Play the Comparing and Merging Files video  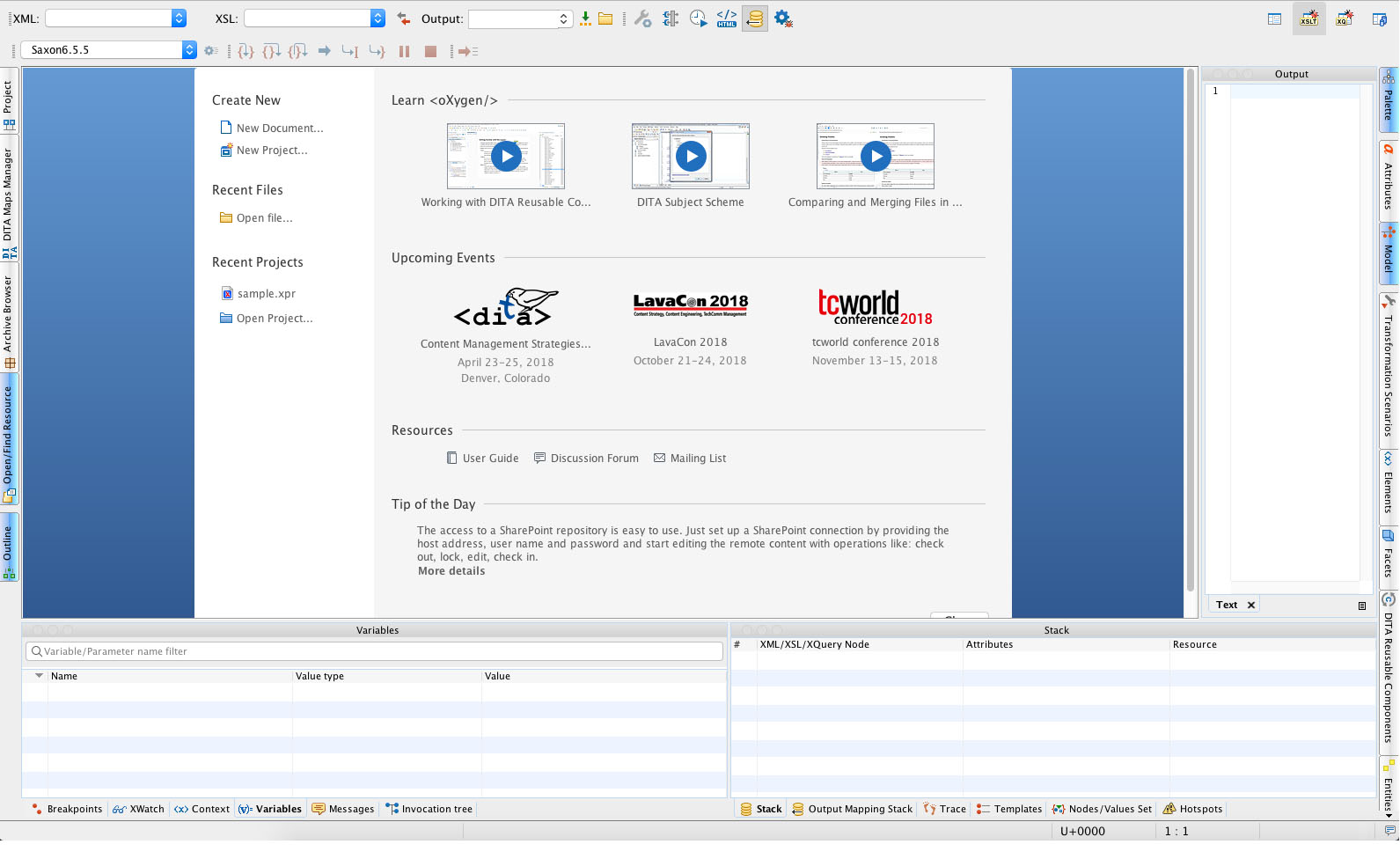[x=876, y=157]
